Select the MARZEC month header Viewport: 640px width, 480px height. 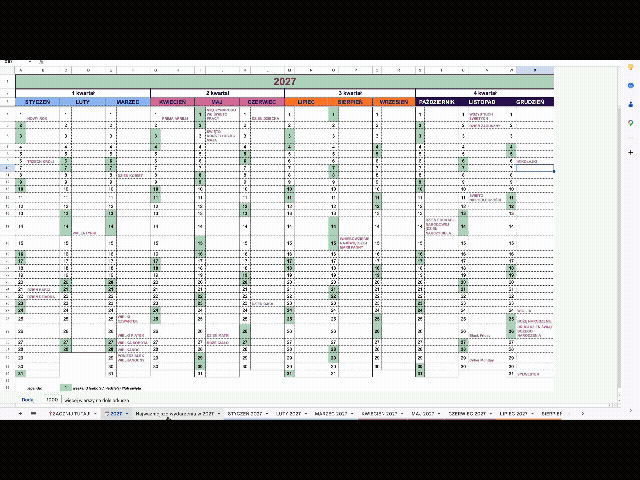point(128,102)
